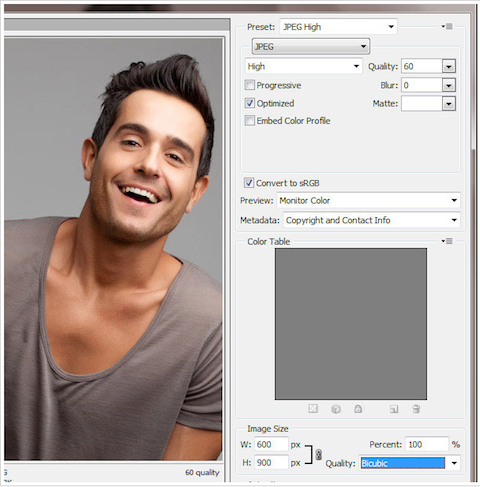Click the trash icon below Color Table
Viewport: 480px width, 487px height.
[x=416, y=409]
